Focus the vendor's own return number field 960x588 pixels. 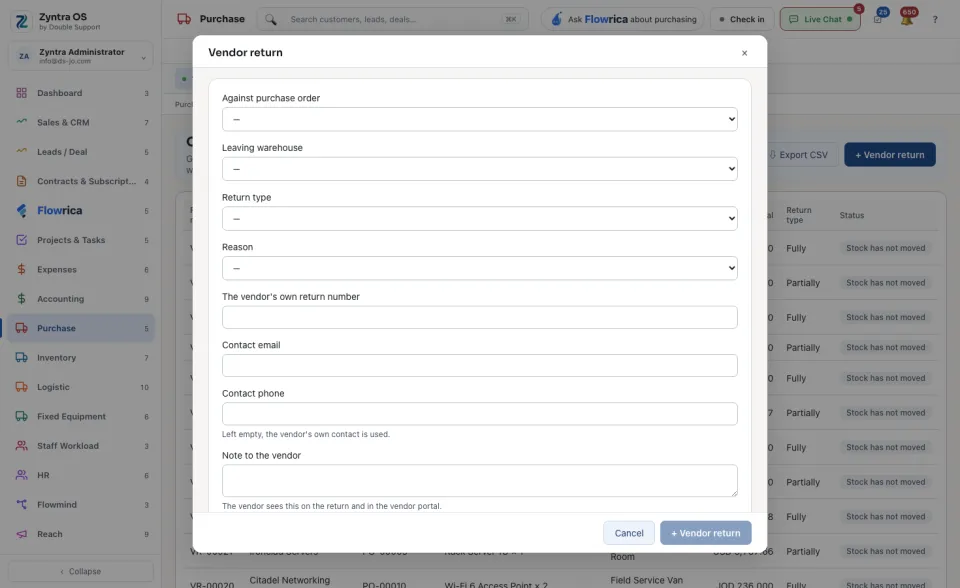pos(479,317)
